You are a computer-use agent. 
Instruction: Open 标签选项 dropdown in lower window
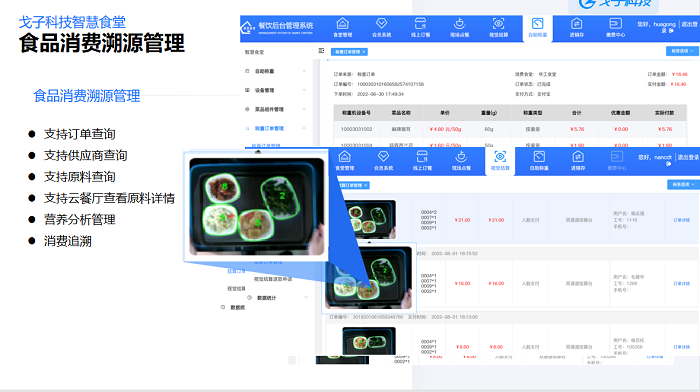coord(683,184)
